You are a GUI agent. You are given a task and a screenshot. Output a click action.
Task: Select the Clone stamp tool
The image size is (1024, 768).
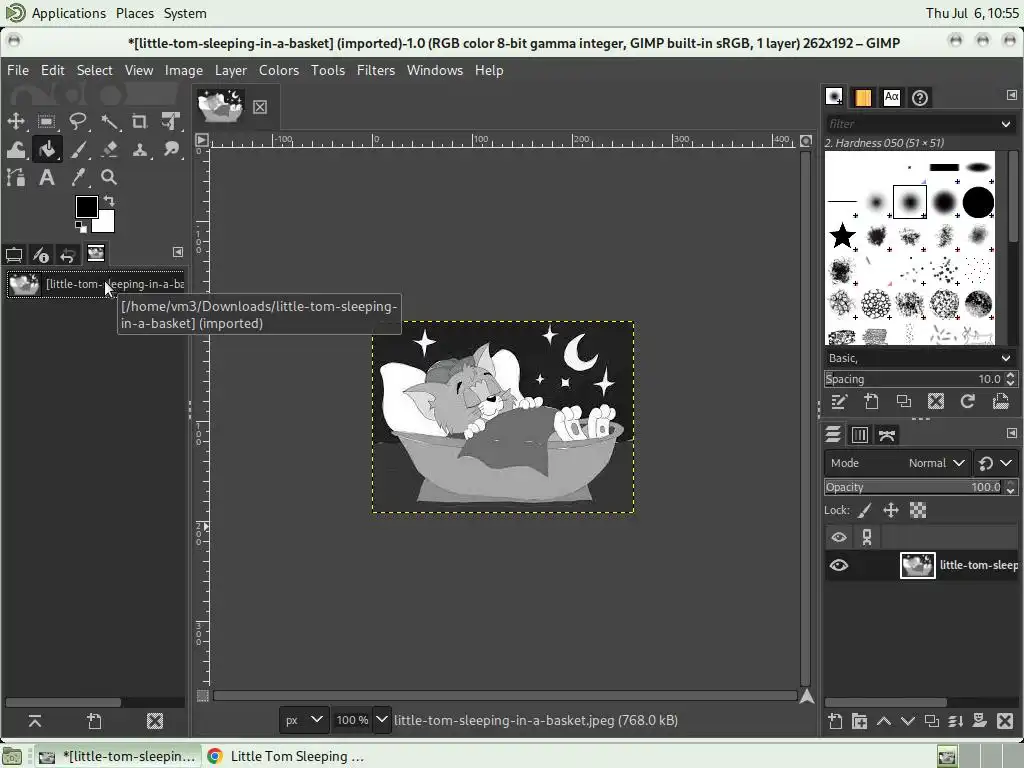click(x=140, y=150)
